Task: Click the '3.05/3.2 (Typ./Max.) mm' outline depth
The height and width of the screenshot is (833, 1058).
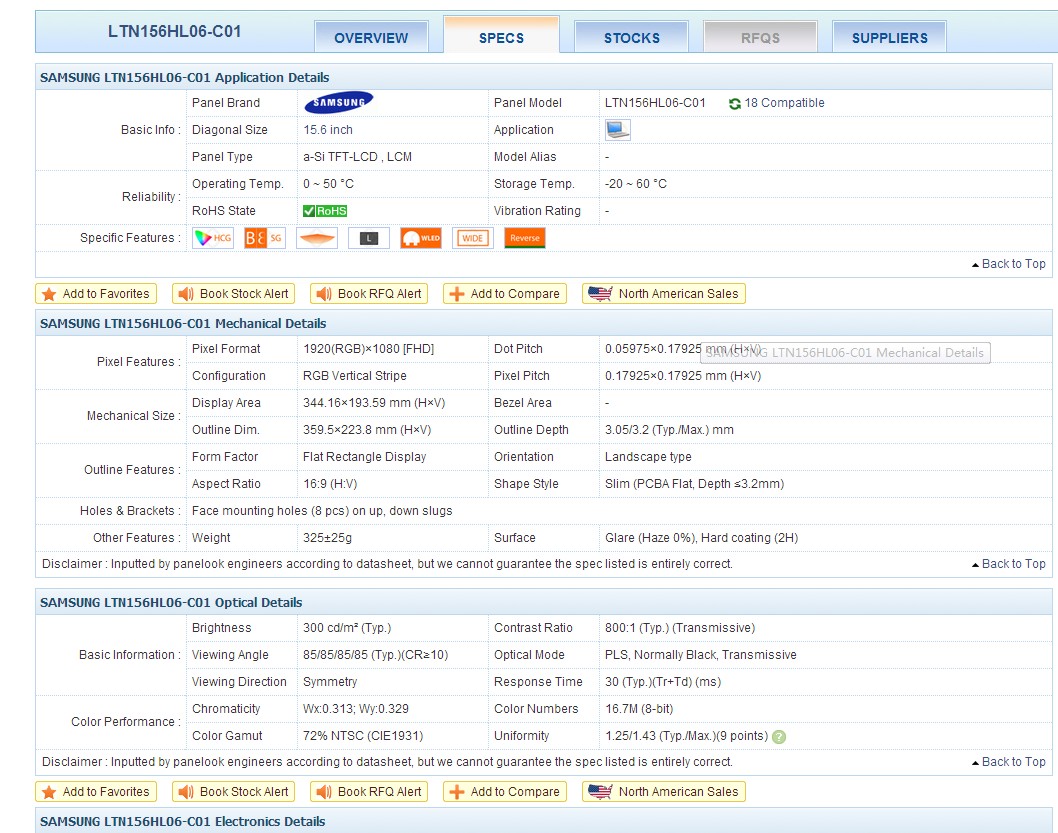Action: [669, 430]
